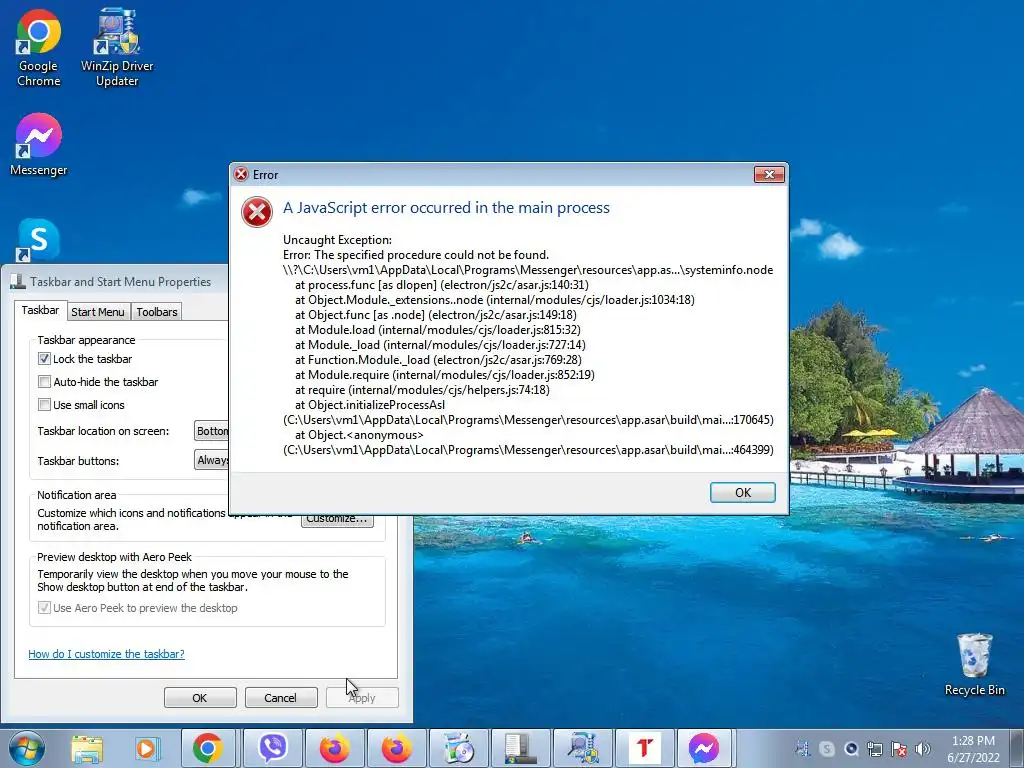Click the path line ending in 464399
The width and height of the screenshot is (1024, 768).
[528, 450]
